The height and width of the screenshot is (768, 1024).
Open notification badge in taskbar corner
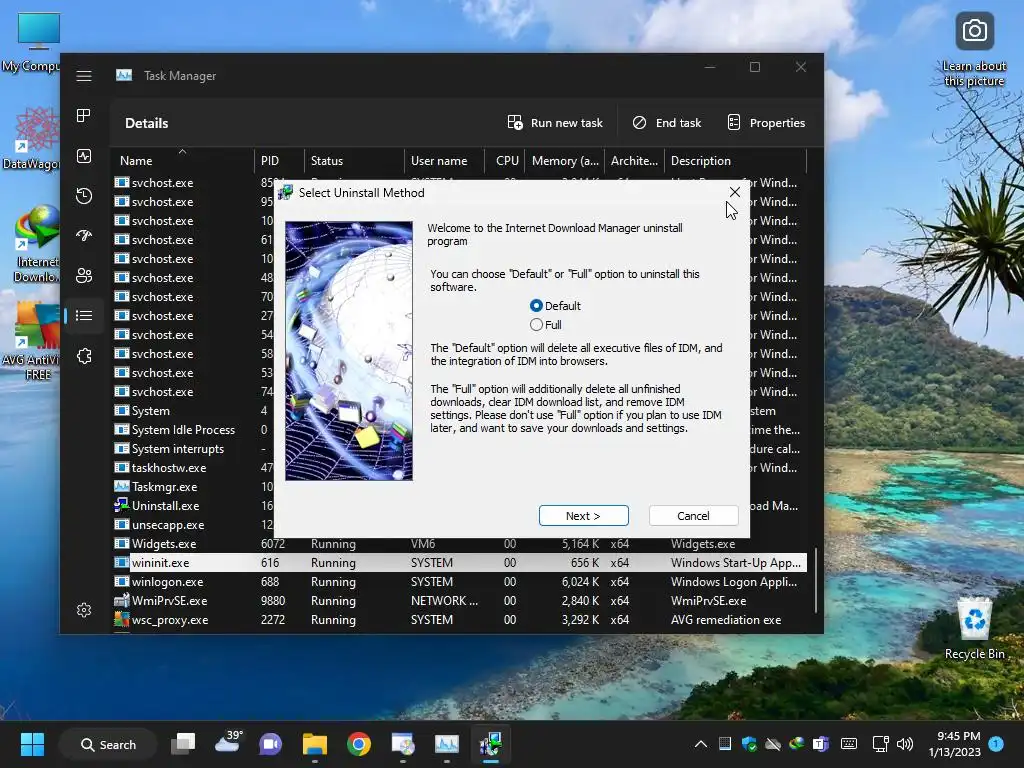click(997, 743)
